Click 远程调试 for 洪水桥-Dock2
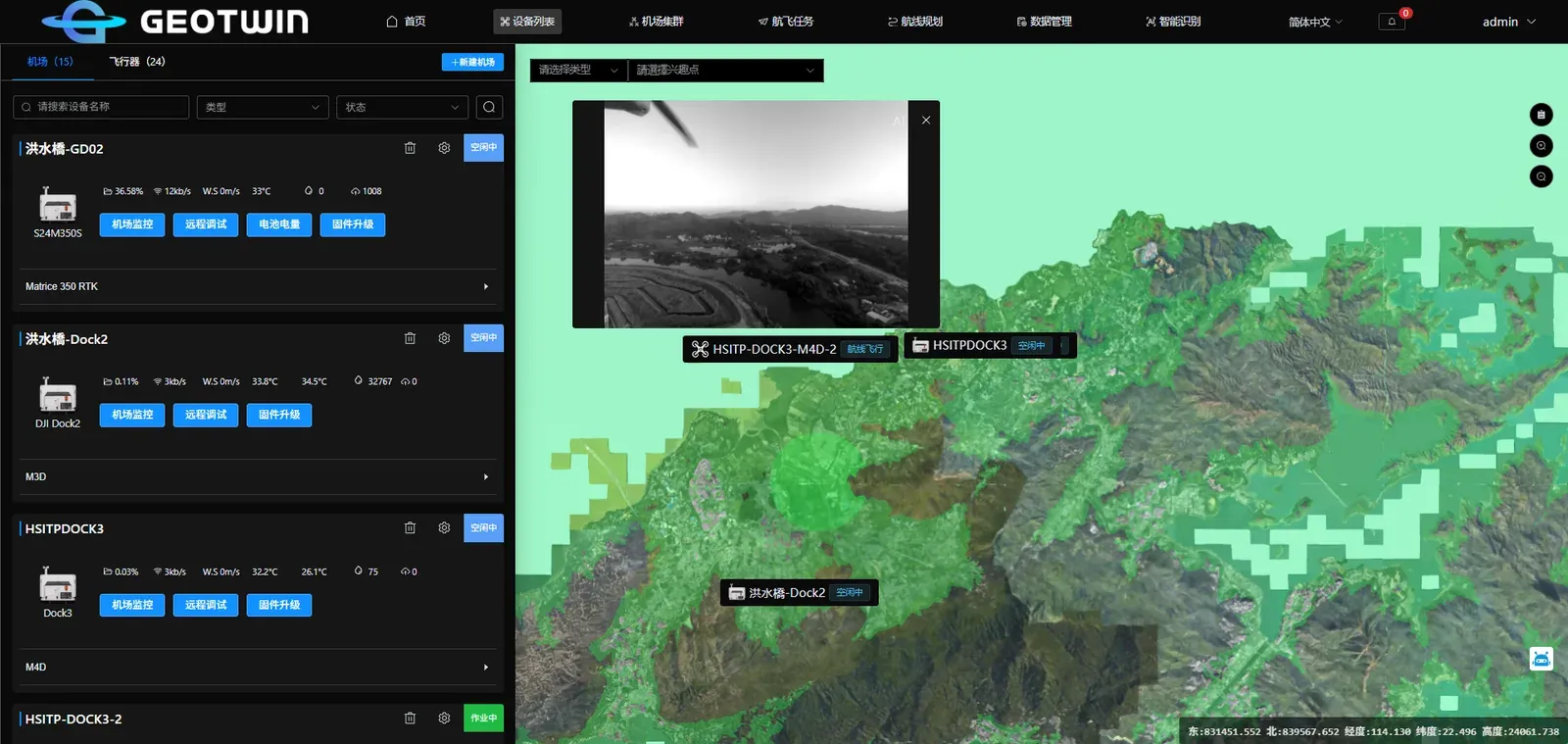The width and height of the screenshot is (1568, 744). 206,415
